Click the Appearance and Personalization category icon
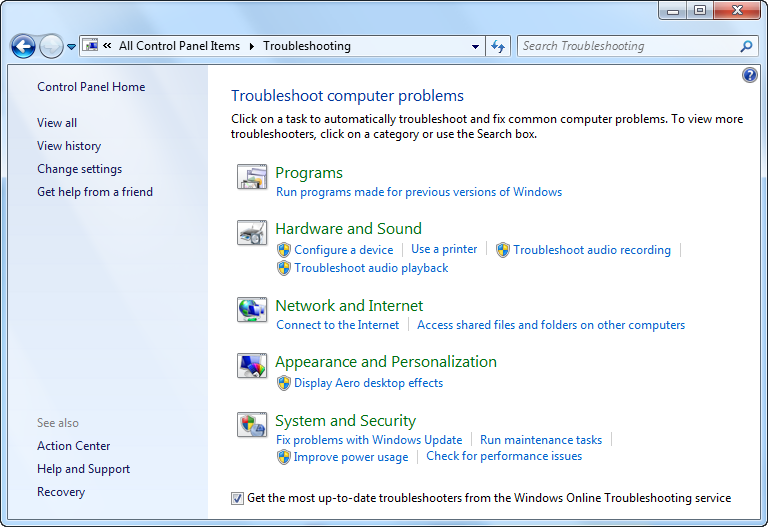 [251, 366]
